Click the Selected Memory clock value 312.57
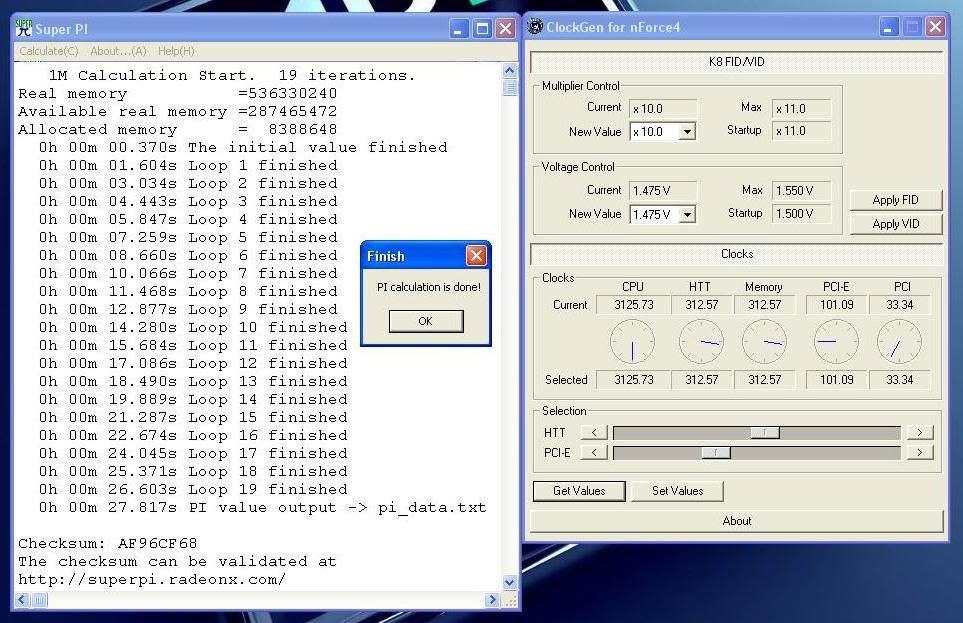 (x=765, y=380)
